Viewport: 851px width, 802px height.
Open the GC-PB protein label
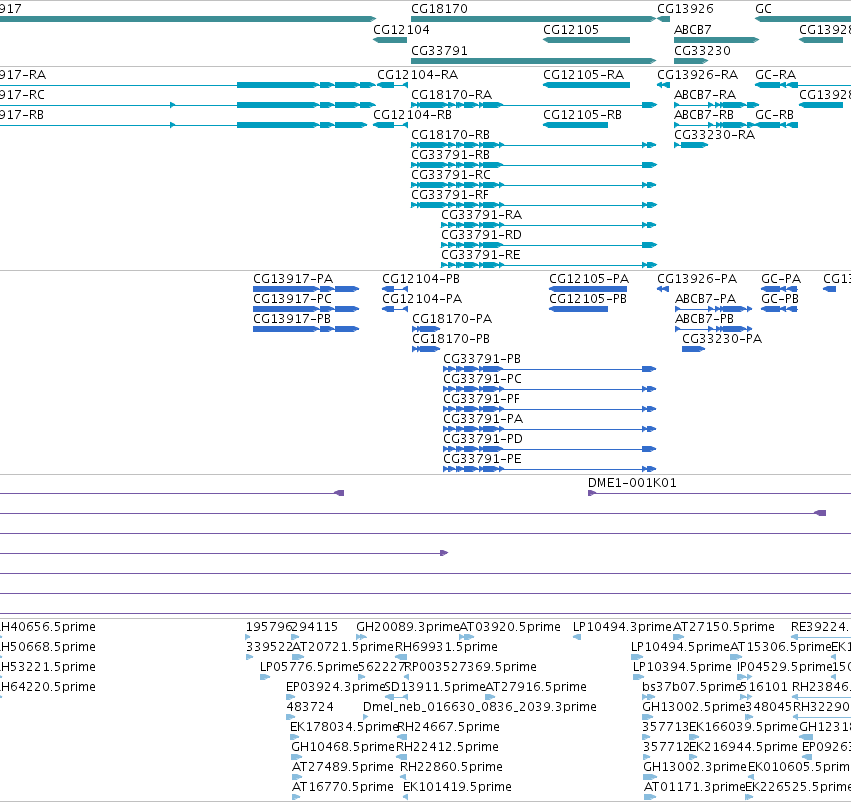point(780,298)
